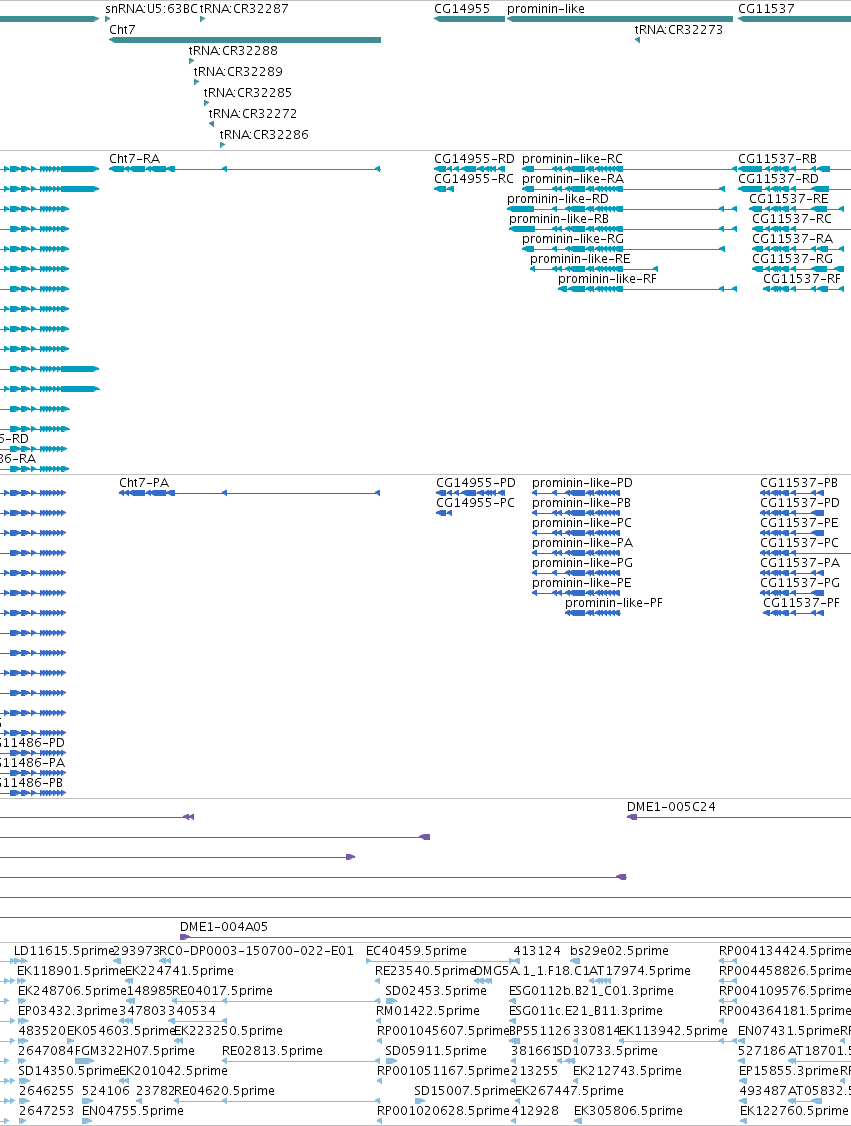Click EST SD02453.5prime
851x1126 pixels.
436,991
